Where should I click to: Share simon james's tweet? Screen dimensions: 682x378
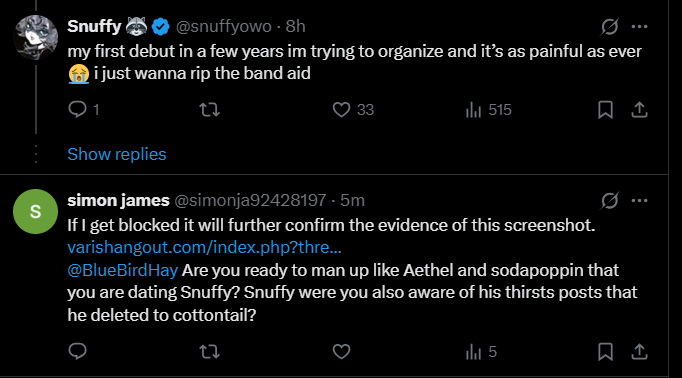[x=639, y=351]
